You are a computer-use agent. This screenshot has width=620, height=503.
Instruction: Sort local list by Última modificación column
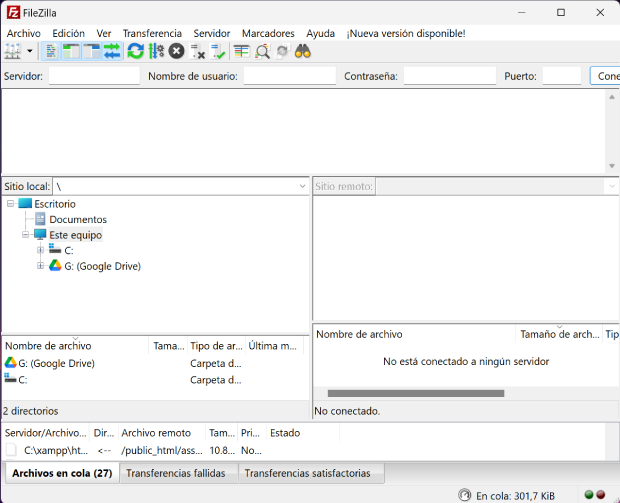pos(274,346)
